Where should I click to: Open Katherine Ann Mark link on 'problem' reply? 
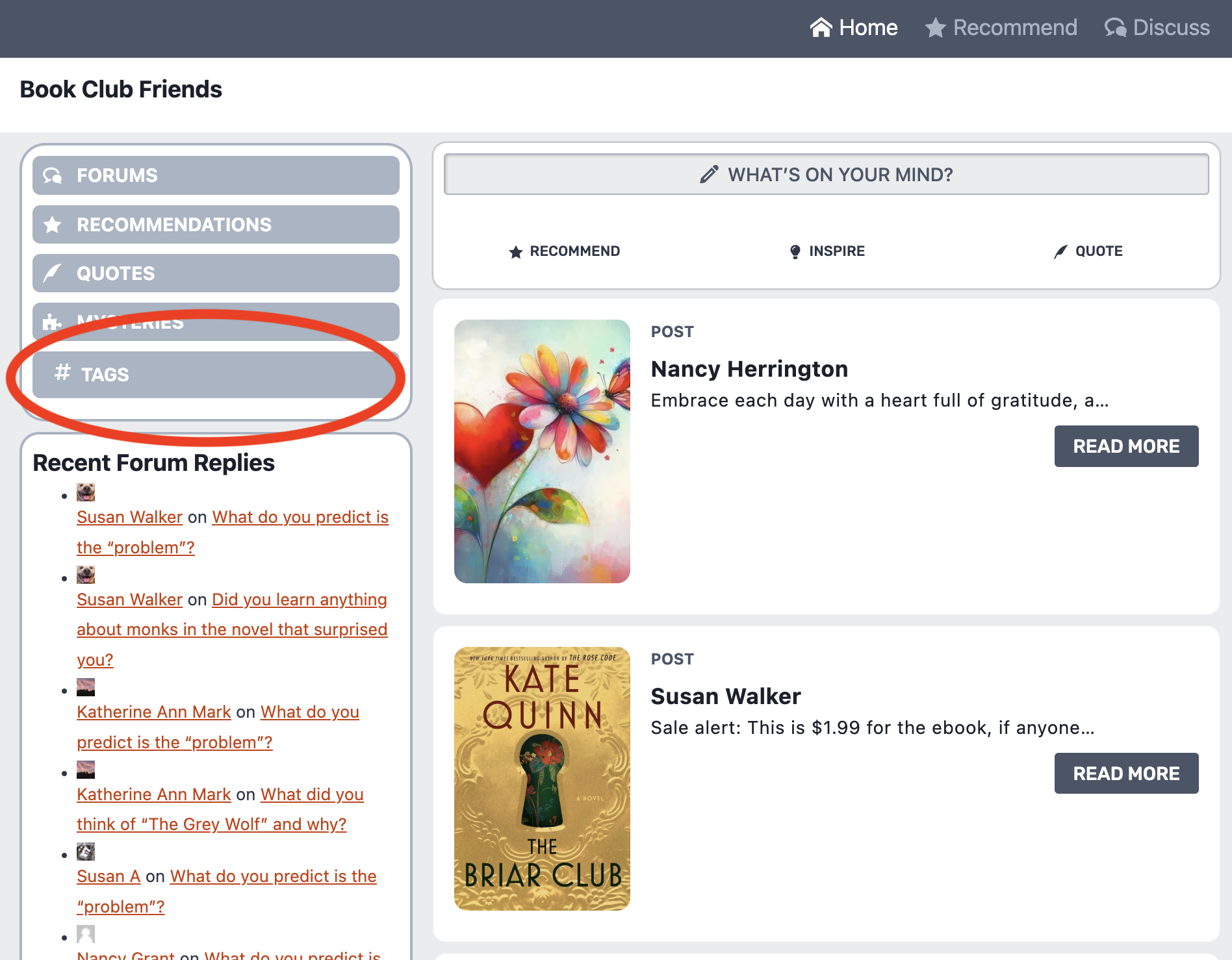coord(154,712)
